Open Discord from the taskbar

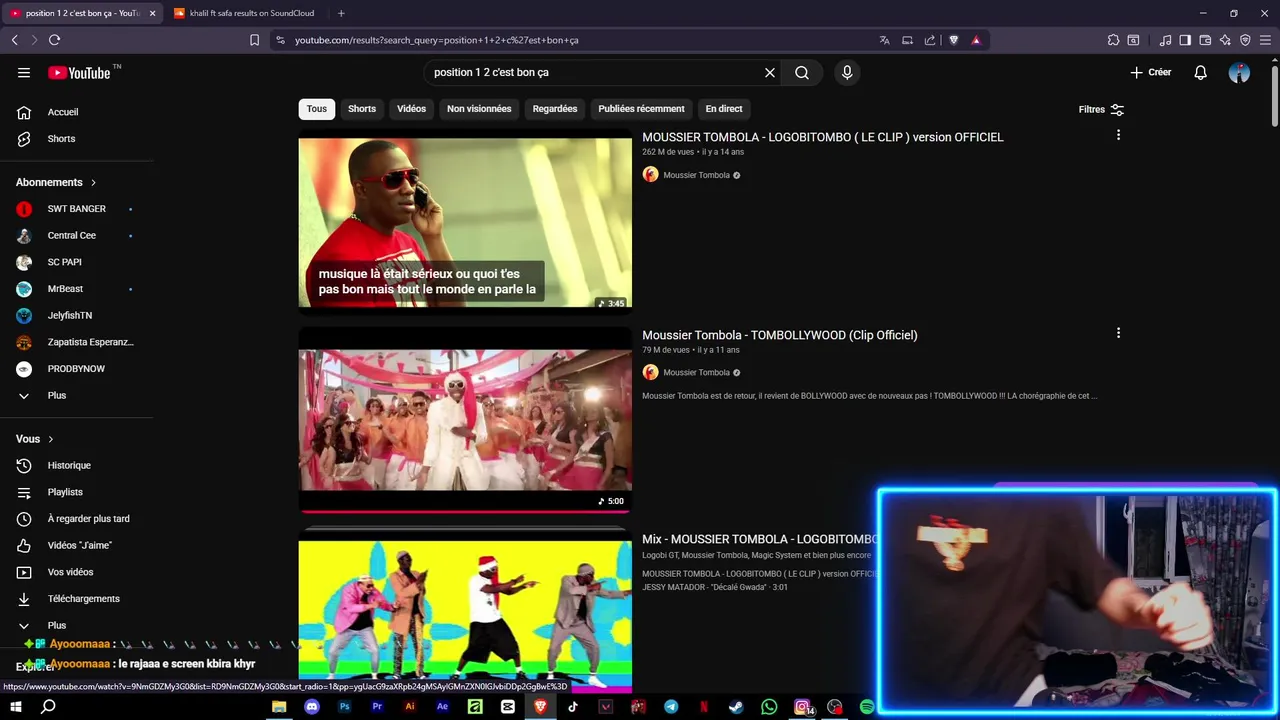pos(312,707)
